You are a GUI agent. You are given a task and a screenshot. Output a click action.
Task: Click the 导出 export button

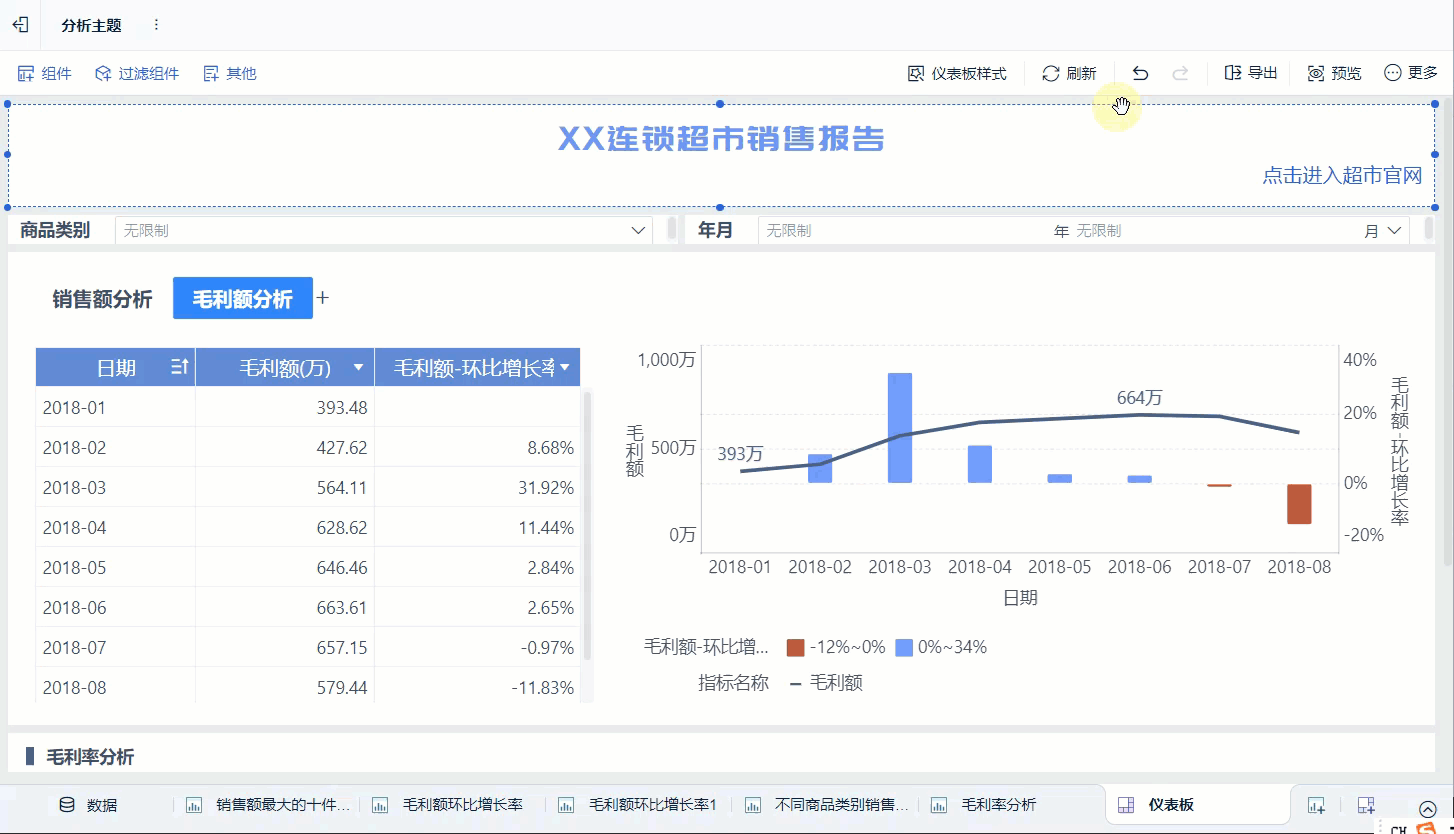pyautogui.click(x=1251, y=73)
